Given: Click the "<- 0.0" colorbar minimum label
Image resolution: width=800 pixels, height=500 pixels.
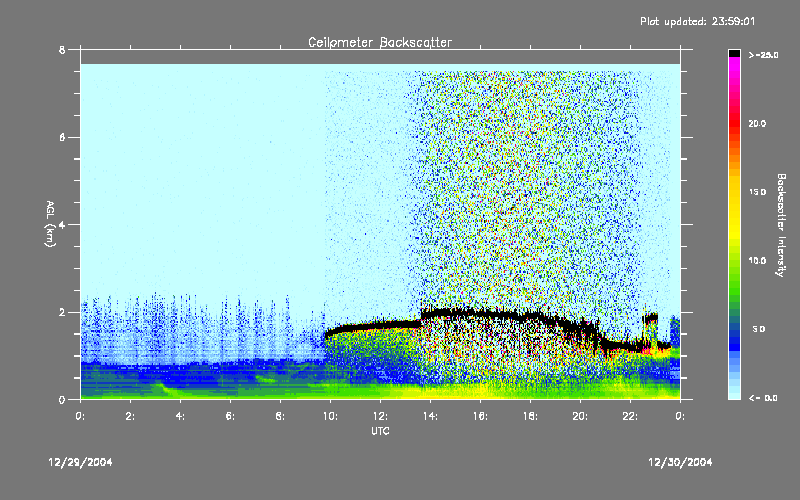Looking at the screenshot, I should coord(763,398).
